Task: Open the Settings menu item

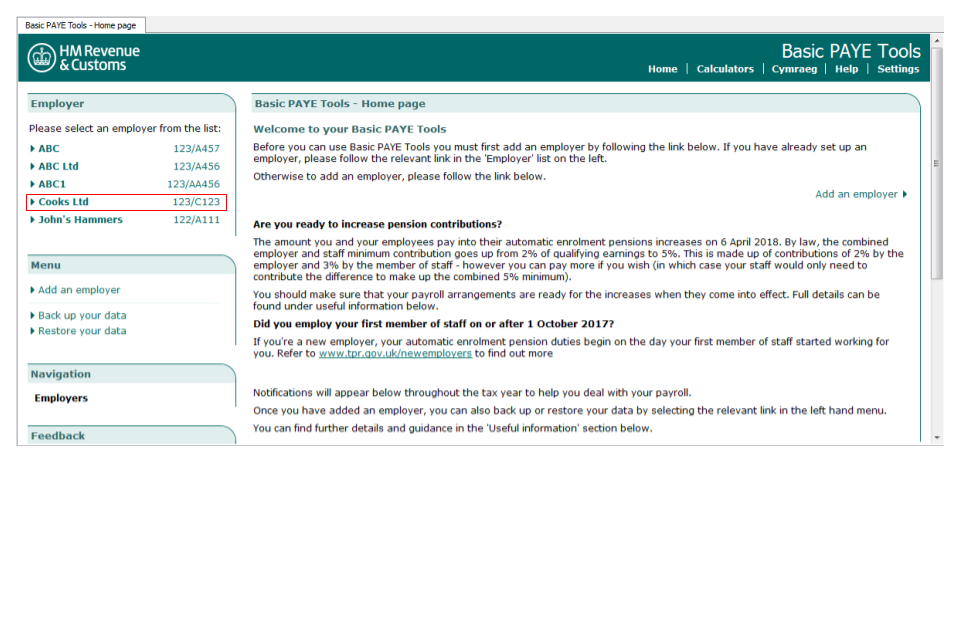Action: coord(898,69)
